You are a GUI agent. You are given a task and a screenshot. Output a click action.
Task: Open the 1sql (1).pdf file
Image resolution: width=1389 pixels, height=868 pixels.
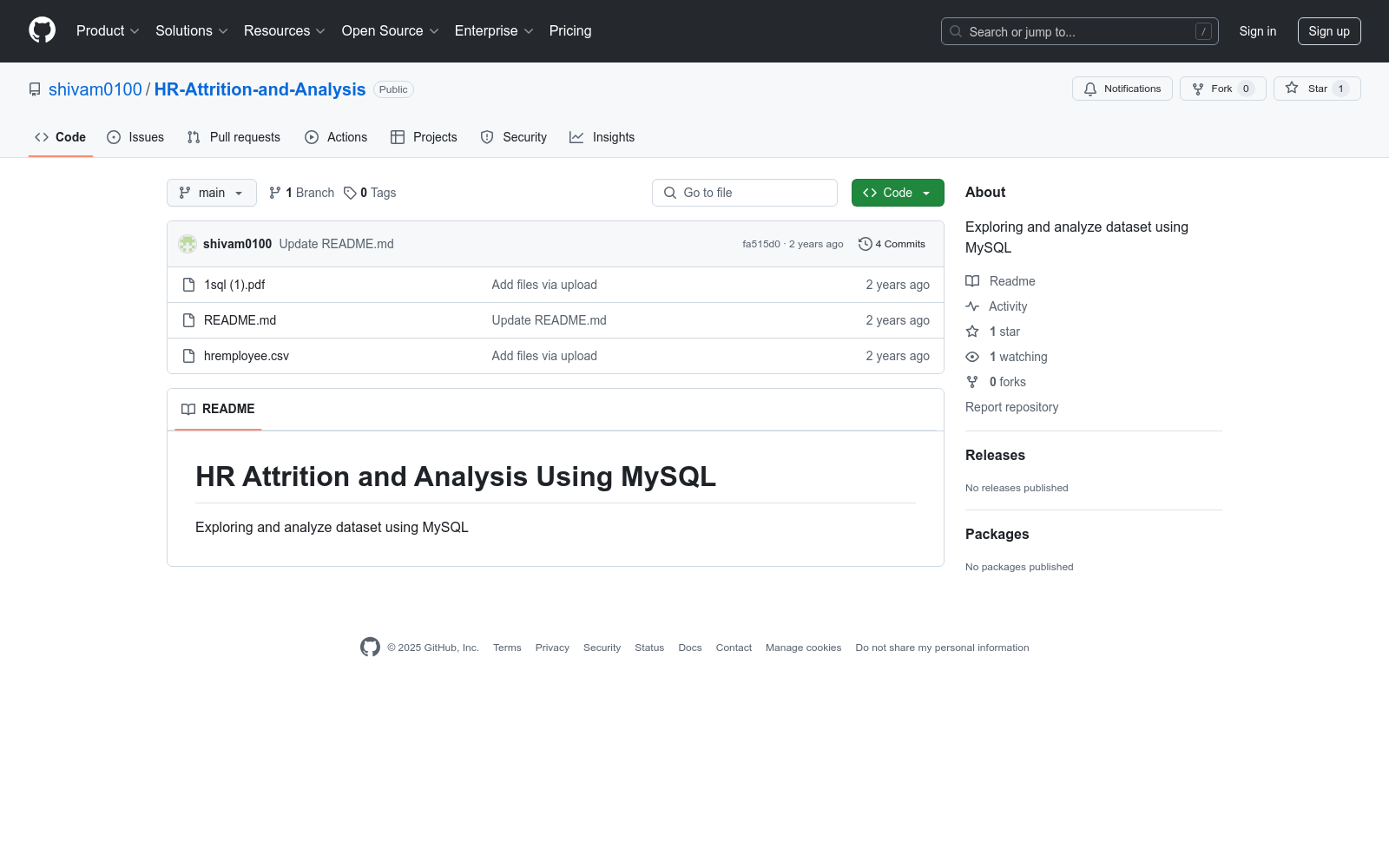(234, 285)
